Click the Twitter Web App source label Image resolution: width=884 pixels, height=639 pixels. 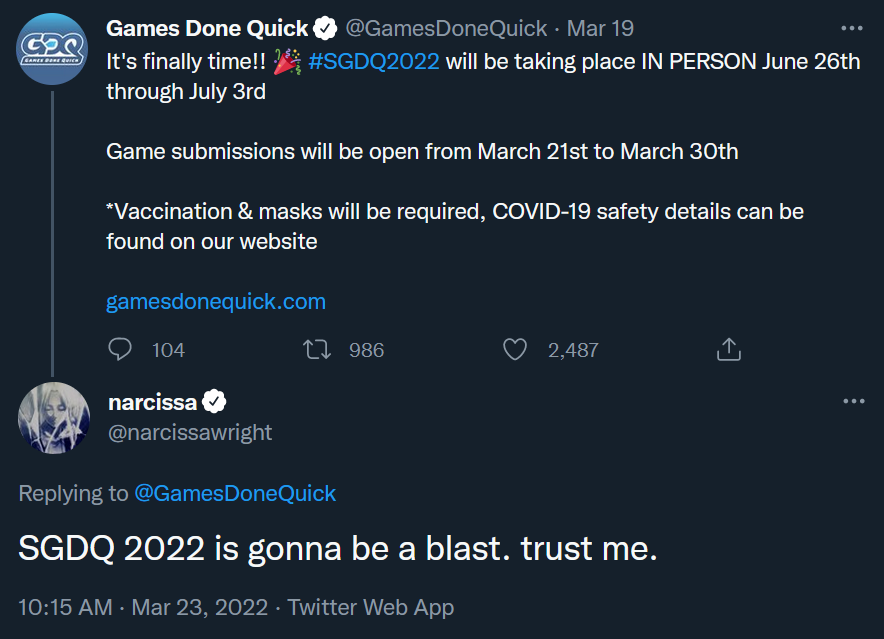point(370,607)
